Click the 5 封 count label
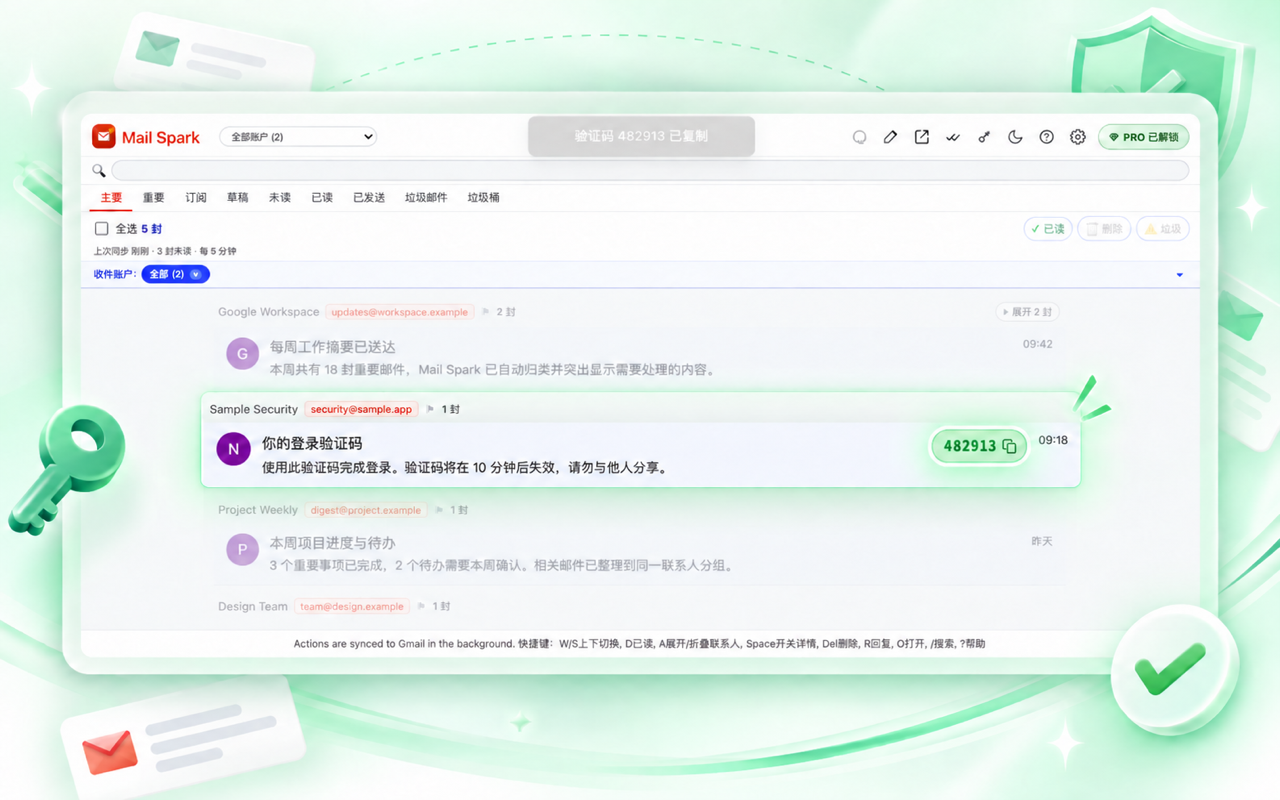The image size is (1280, 800). click(x=151, y=229)
